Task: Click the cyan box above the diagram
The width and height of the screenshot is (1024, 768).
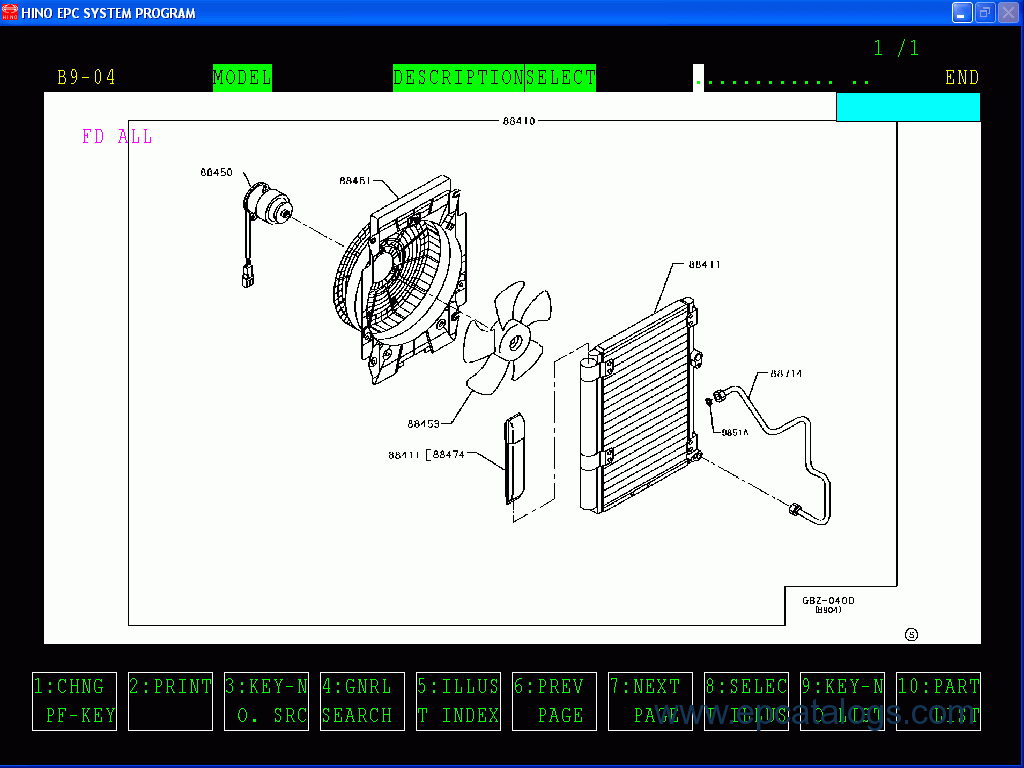Action: pos(908,107)
